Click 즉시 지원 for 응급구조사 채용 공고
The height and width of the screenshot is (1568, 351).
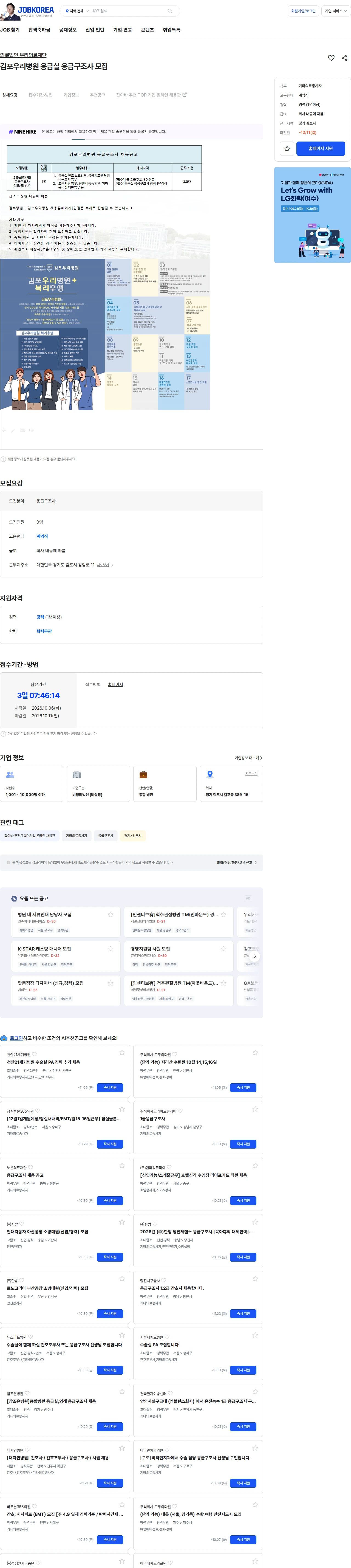[110, 1201]
